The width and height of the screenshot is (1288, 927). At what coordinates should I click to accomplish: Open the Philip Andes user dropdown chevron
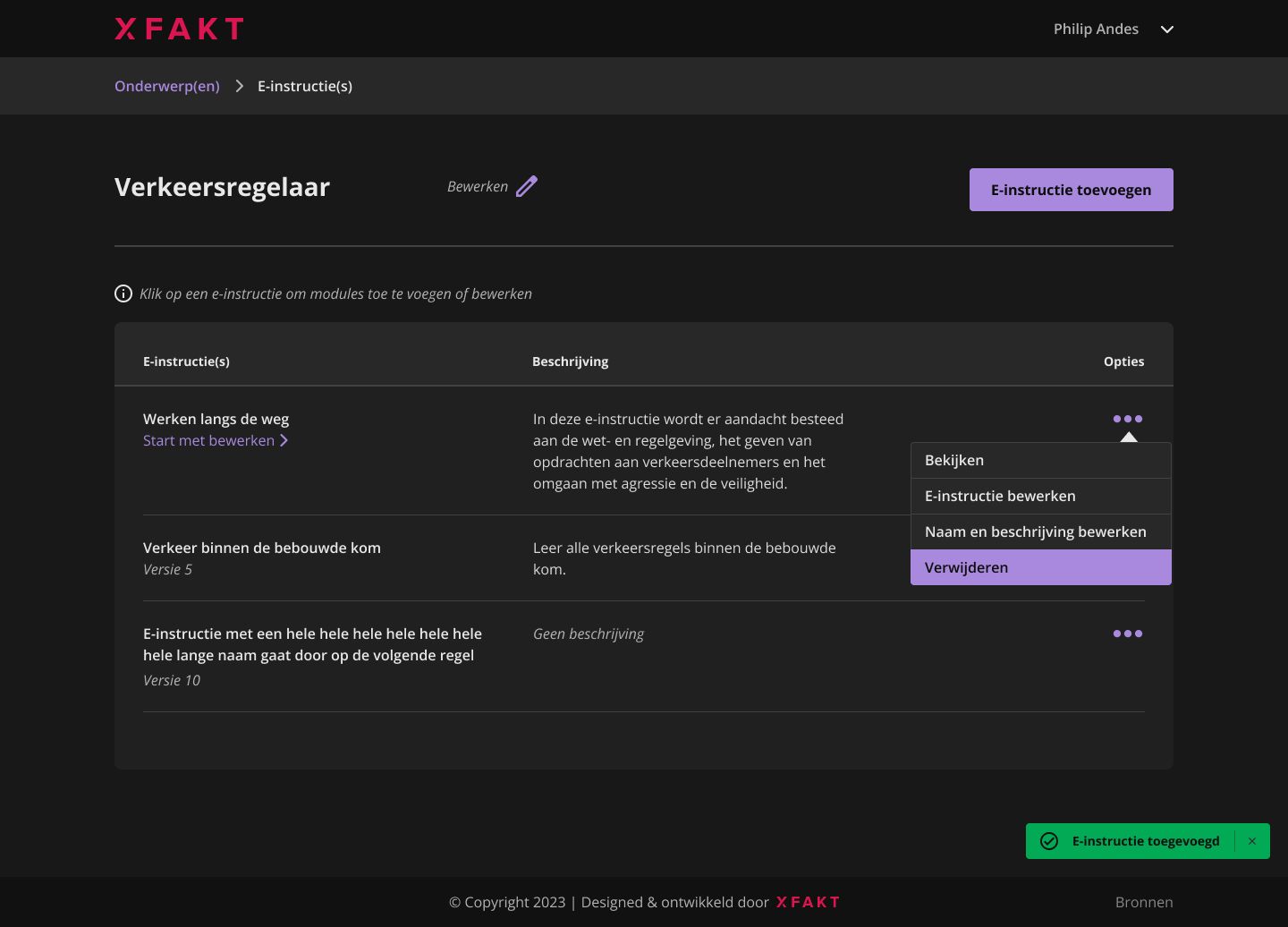(x=1167, y=30)
